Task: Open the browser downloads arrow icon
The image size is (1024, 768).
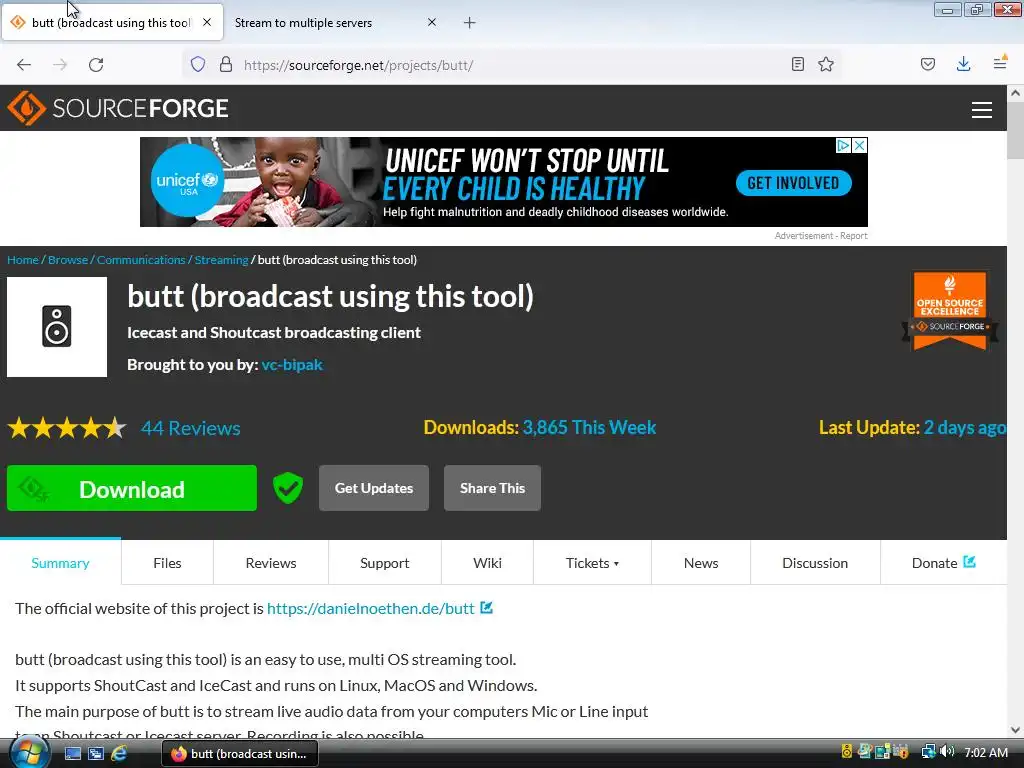Action: [x=963, y=64]
